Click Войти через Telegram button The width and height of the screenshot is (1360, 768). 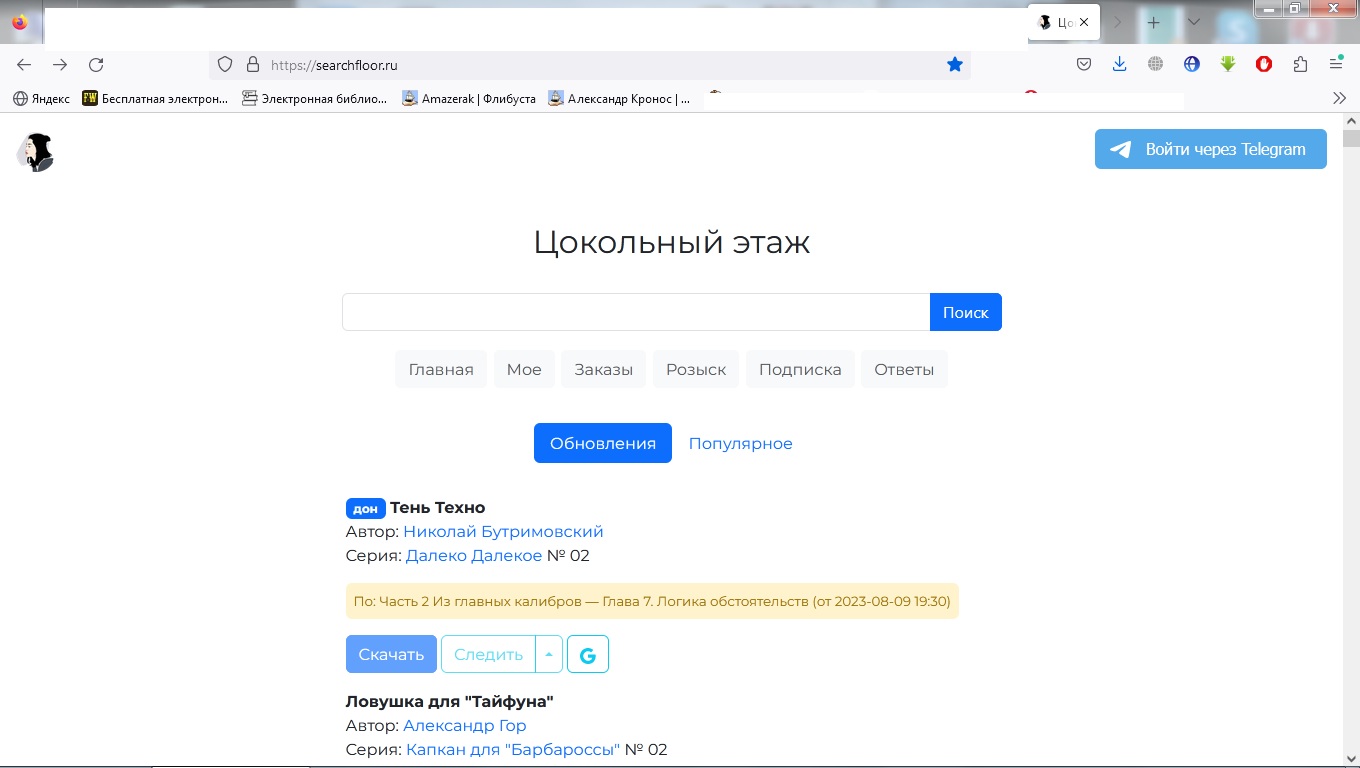point(1210,149)
